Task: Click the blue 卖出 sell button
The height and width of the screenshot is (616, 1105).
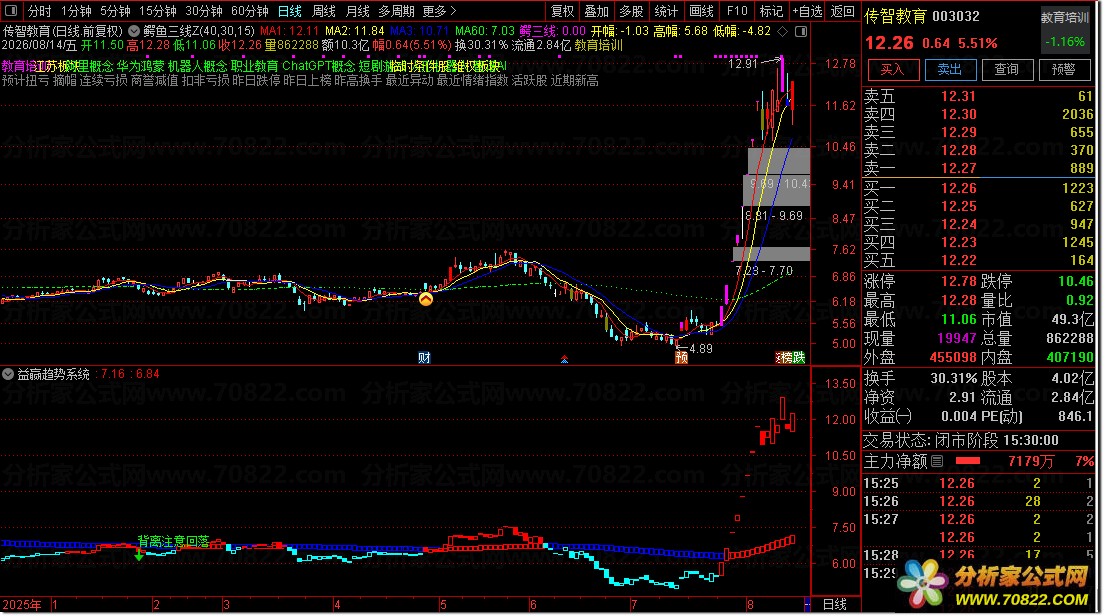Action: (x=949, y=69)
